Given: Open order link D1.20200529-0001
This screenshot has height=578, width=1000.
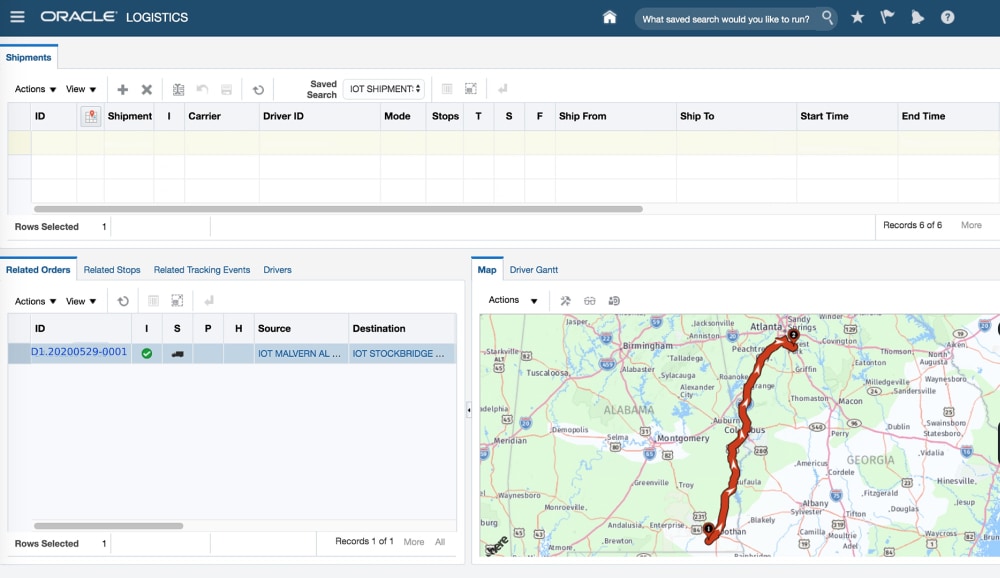Looking at the screenshot, I should click(80, 352).
